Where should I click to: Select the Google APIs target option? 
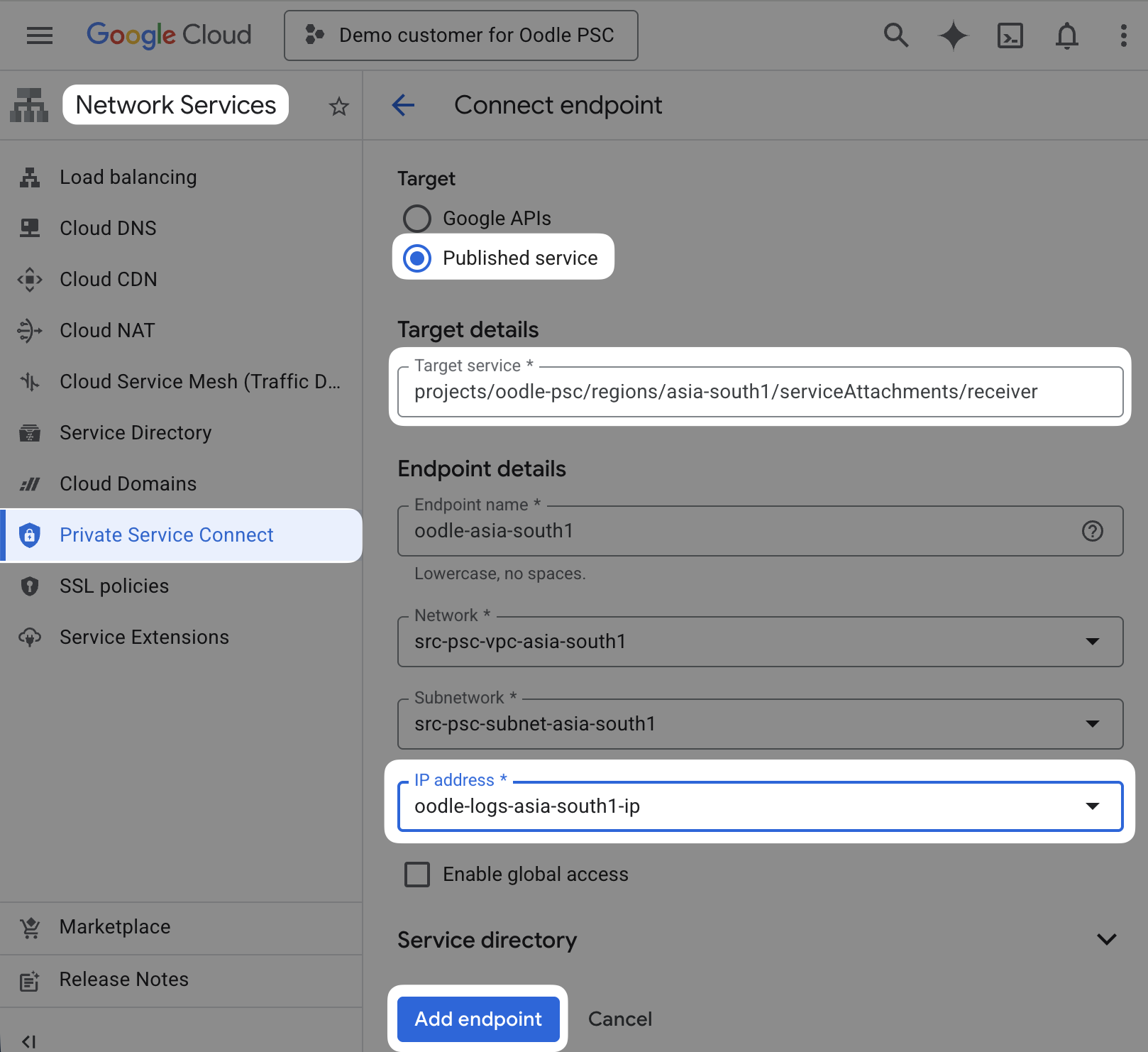click(417, 218)
